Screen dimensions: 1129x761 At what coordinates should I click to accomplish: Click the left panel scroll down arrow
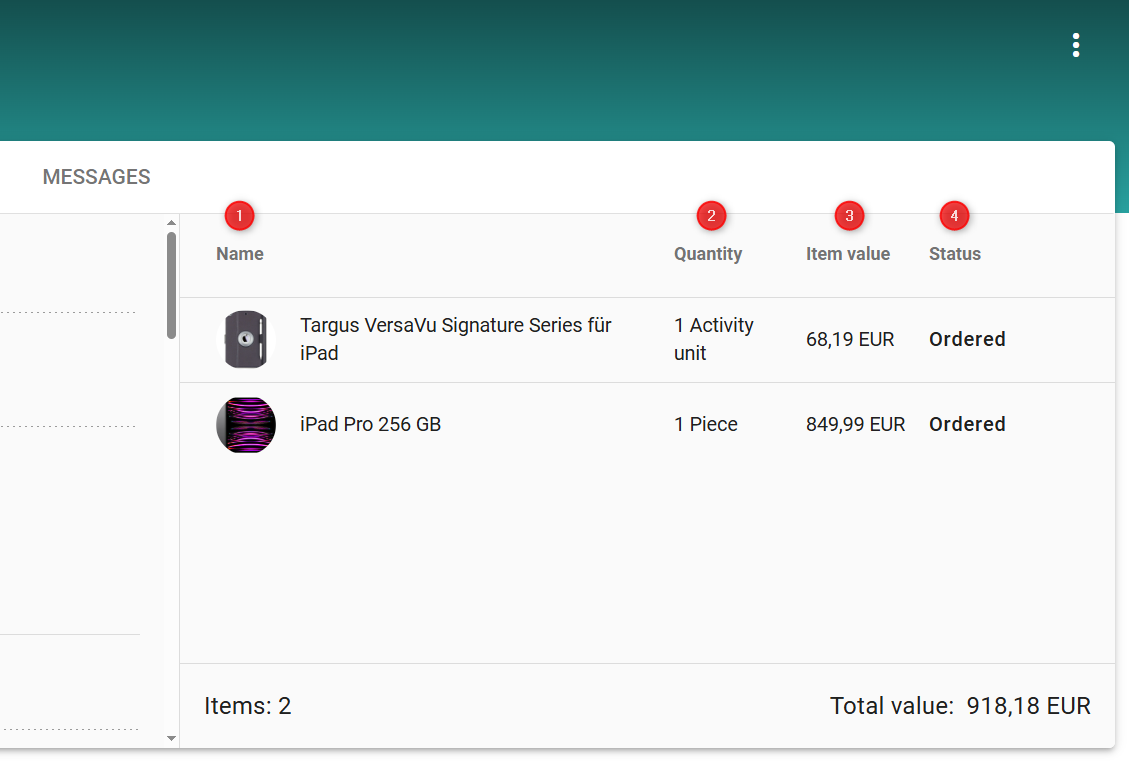click(x=171, y=738)
